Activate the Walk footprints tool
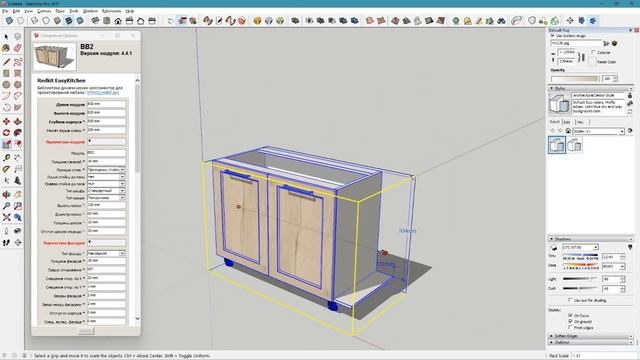640x360 pixels. pos(6,242)
